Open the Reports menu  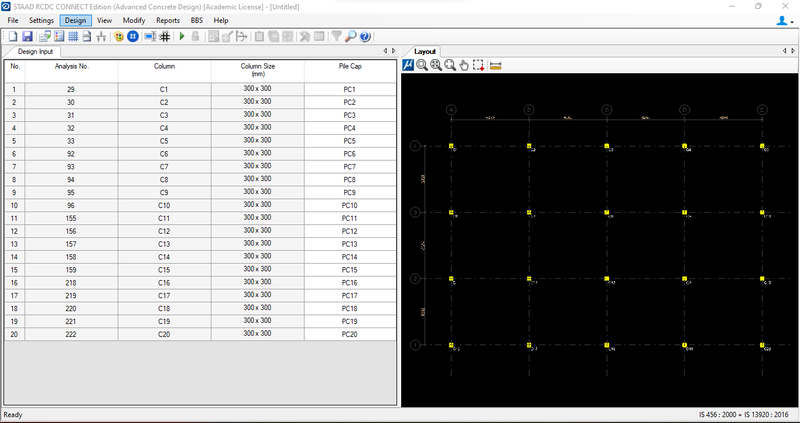click(168, 20)
